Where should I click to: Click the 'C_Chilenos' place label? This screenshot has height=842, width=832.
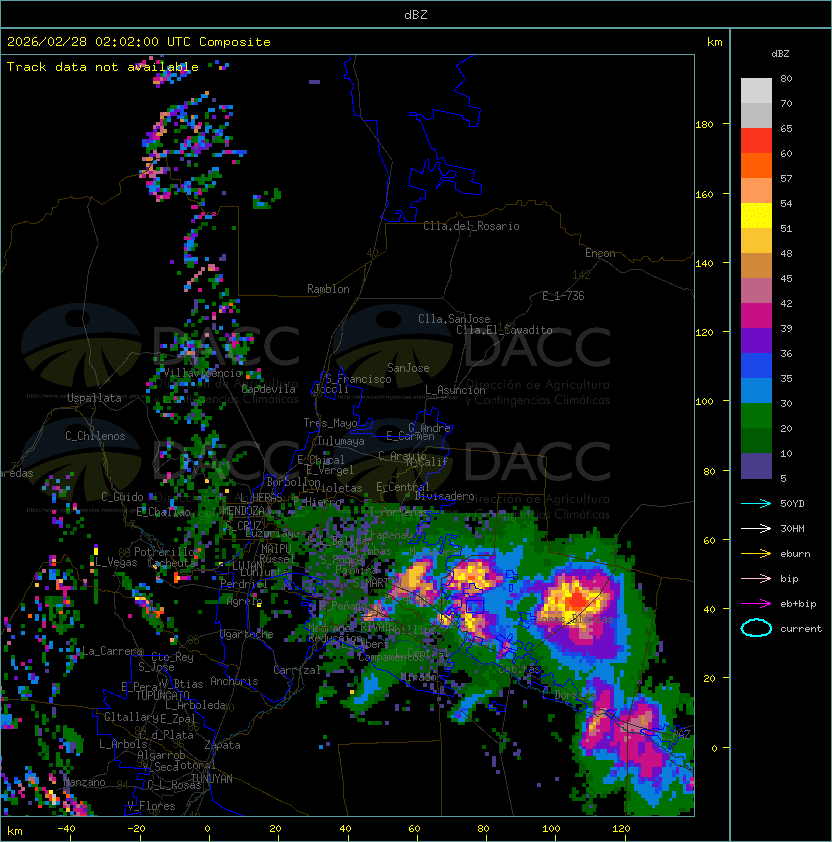pos(95,436)
